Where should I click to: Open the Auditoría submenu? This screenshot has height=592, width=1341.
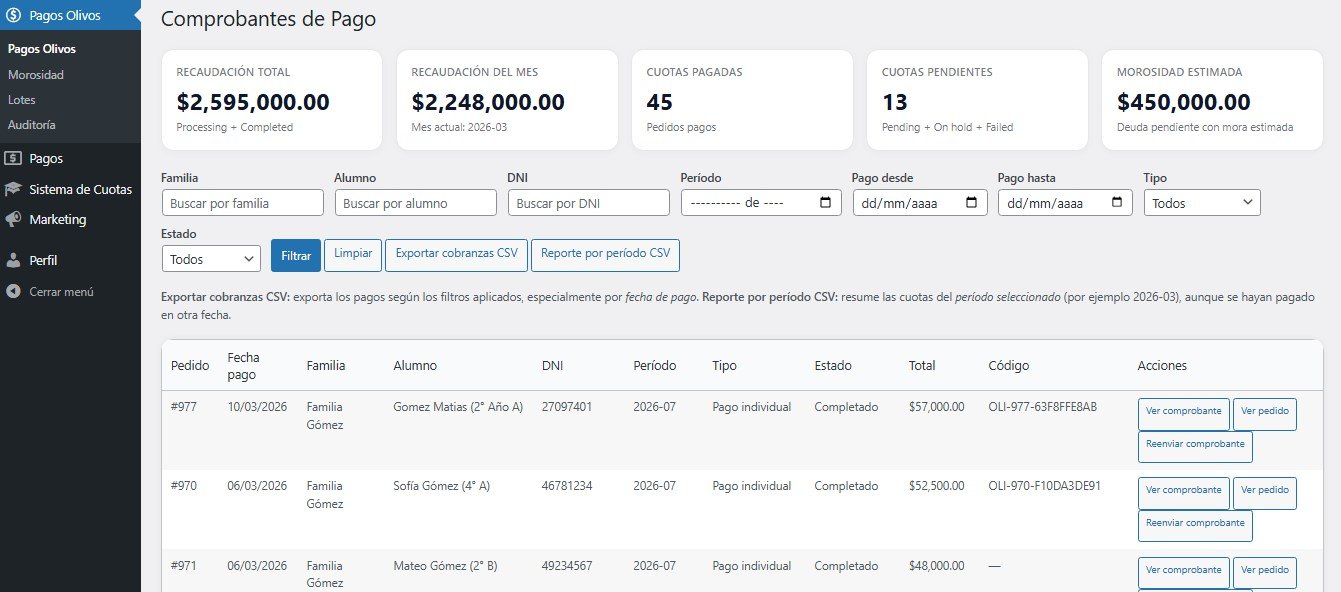[x=32, y=125]
